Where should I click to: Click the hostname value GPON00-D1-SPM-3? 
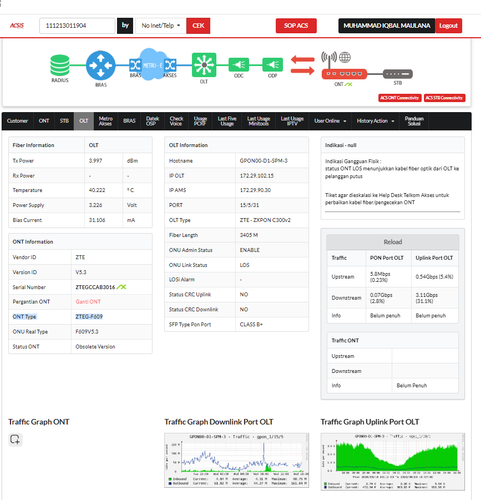click(263, 161)
